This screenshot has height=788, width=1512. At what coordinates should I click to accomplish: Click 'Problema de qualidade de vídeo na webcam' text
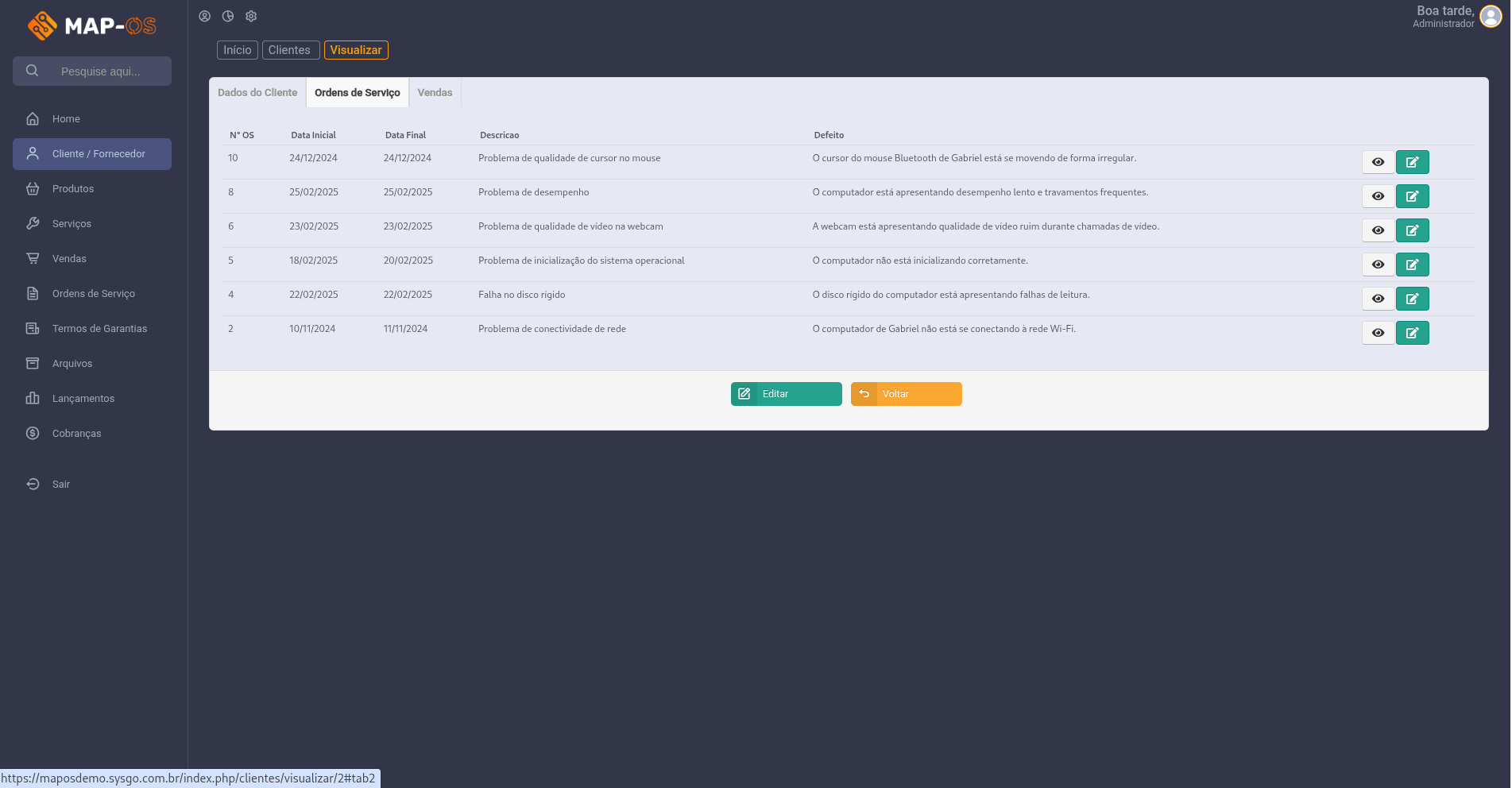click(570, 226)
